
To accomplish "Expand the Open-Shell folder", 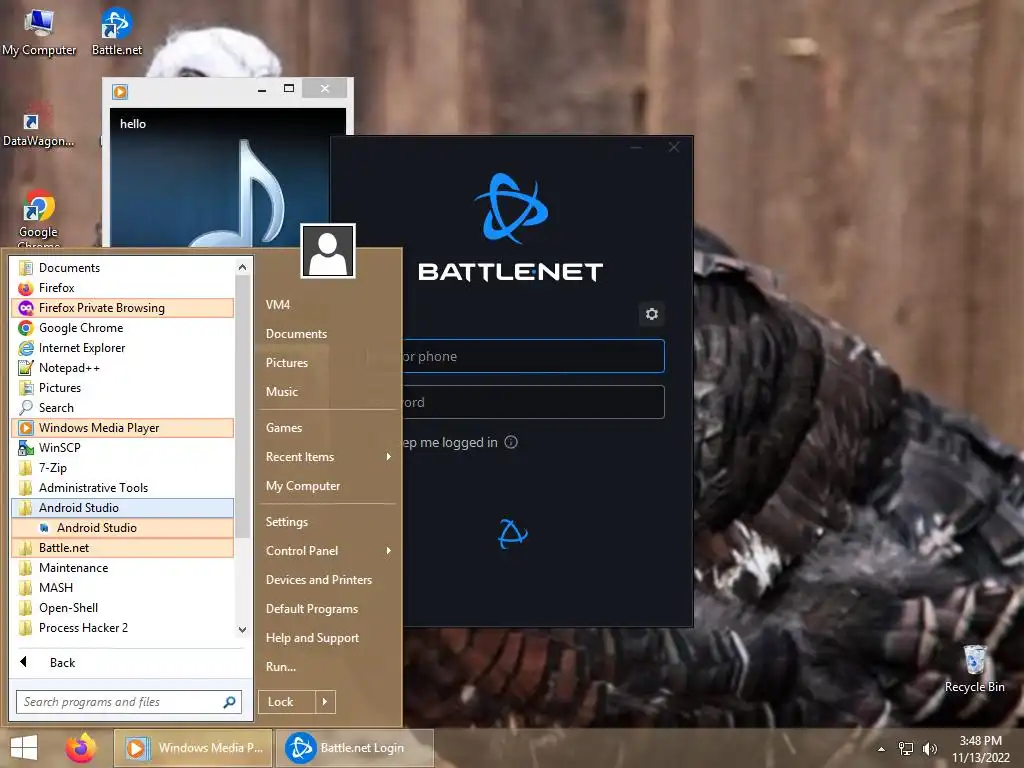I will [x=123, y=607].
